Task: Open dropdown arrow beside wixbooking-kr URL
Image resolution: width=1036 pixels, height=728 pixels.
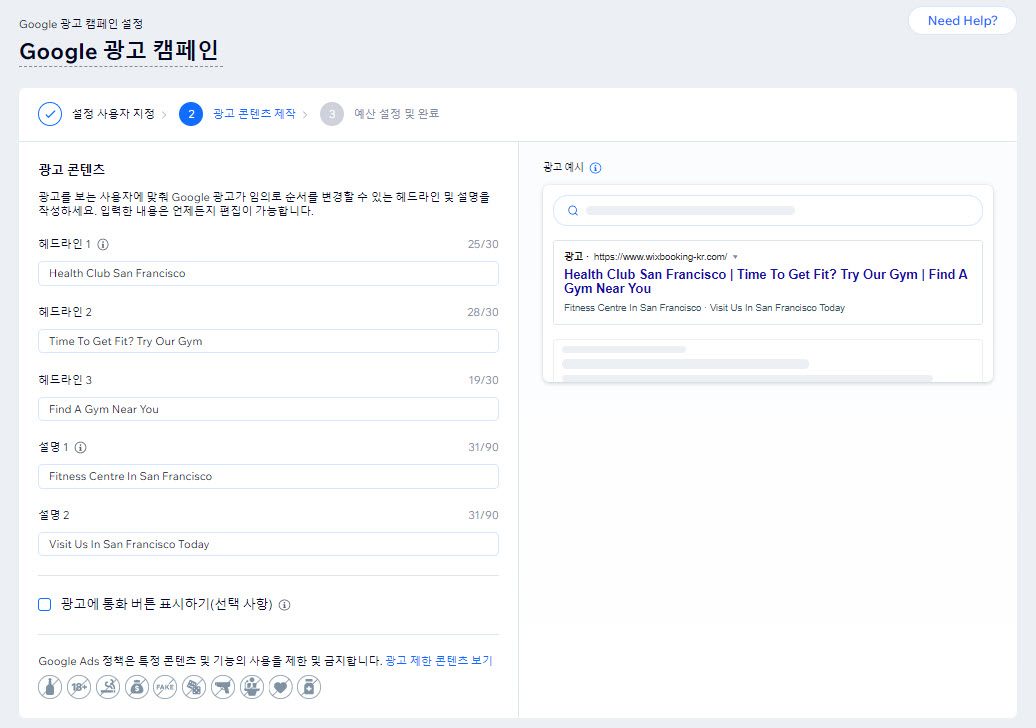Action: click(x=735, y=257)
